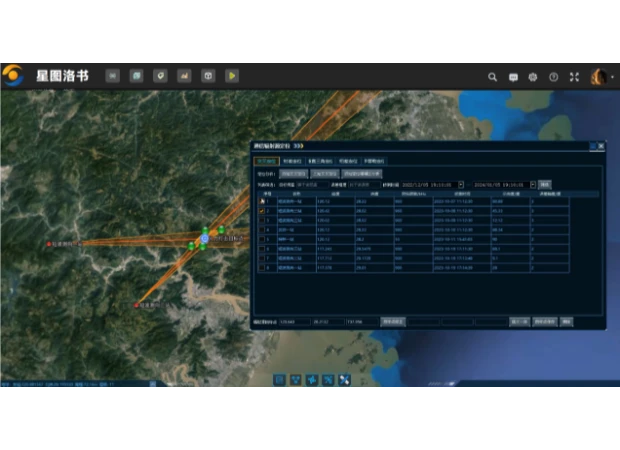Click the green play icon in top toolbar

232,75
